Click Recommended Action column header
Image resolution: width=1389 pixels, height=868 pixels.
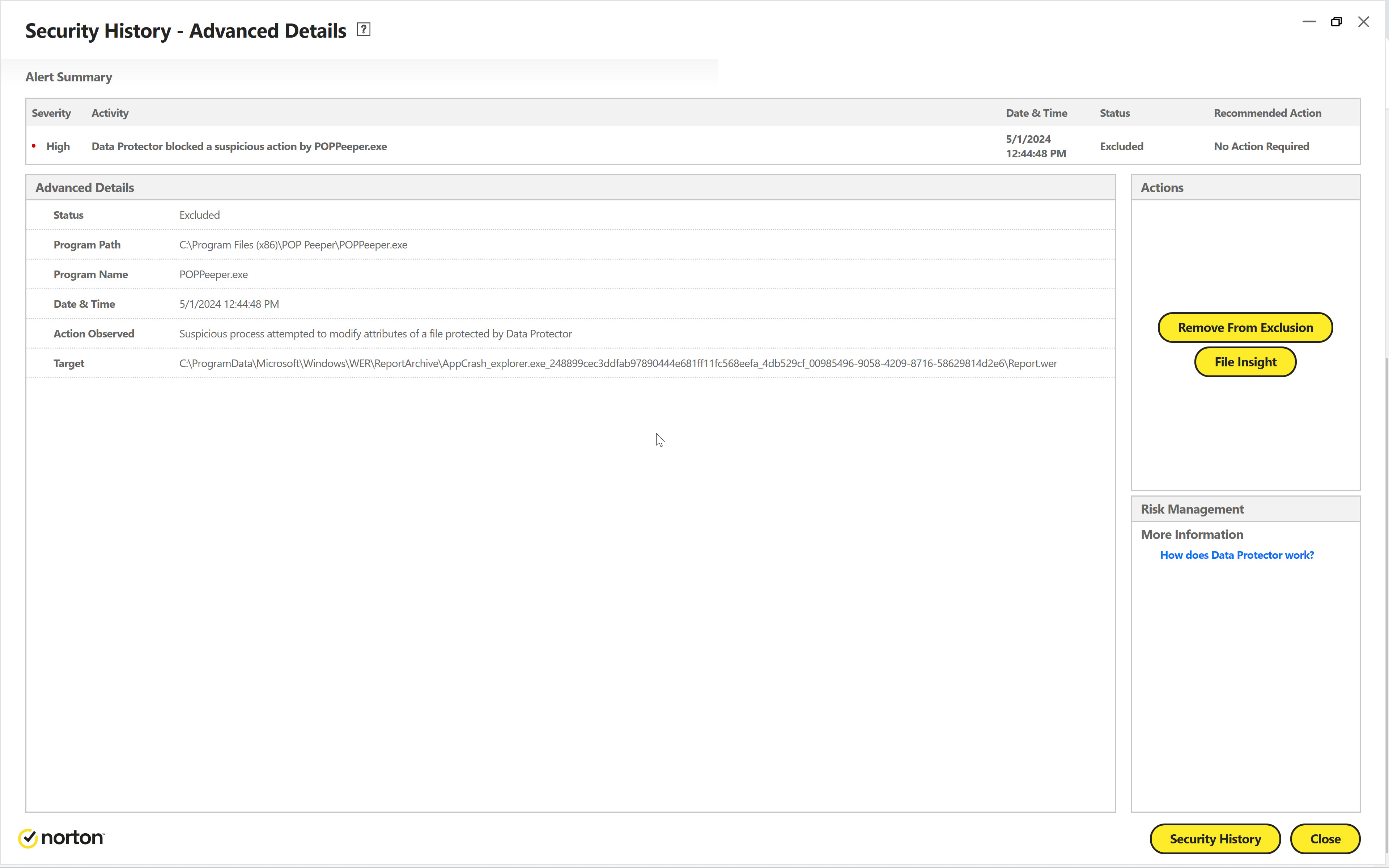coord(1267,113)
